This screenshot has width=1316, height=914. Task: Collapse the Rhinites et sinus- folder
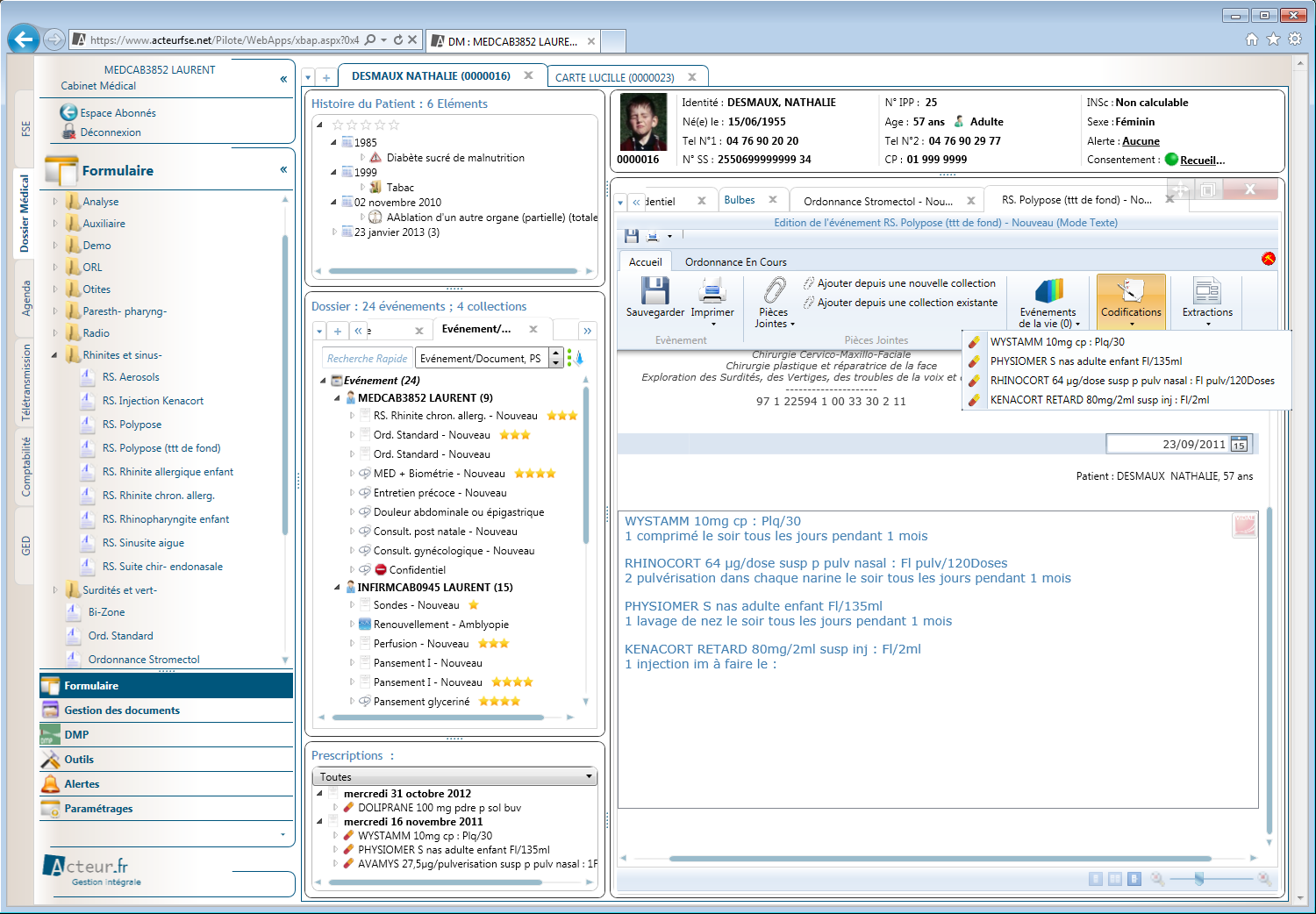click(x=55, y=355)
